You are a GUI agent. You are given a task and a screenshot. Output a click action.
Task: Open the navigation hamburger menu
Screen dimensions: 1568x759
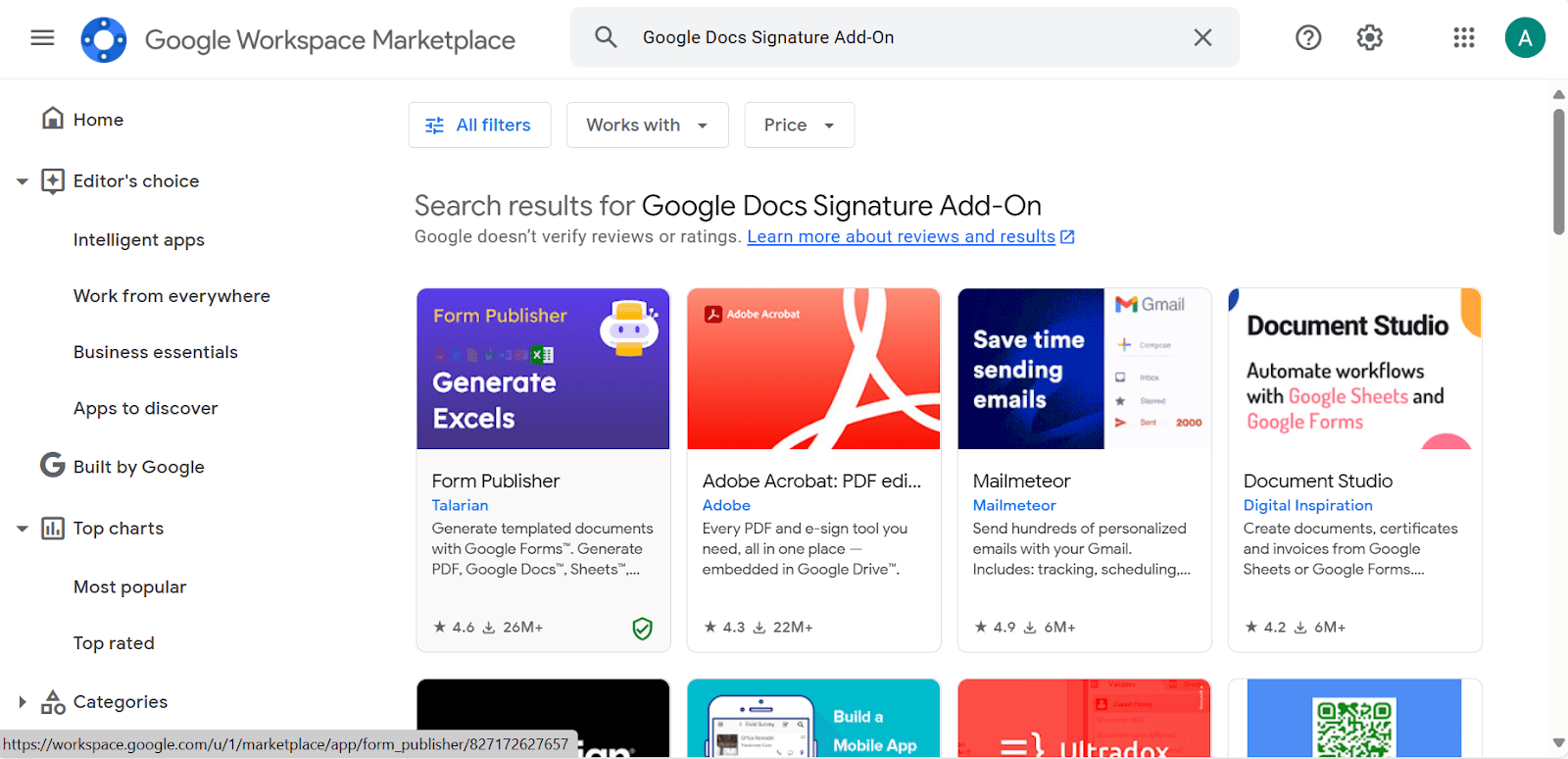[x=41, y=37]
